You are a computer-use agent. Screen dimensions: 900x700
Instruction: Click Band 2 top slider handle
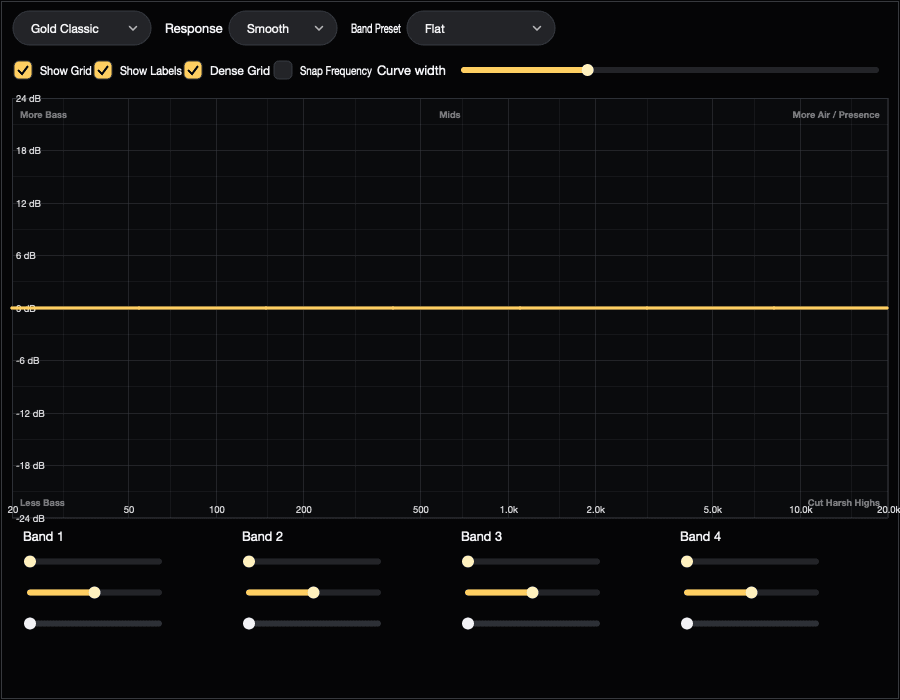coord(249,561)
